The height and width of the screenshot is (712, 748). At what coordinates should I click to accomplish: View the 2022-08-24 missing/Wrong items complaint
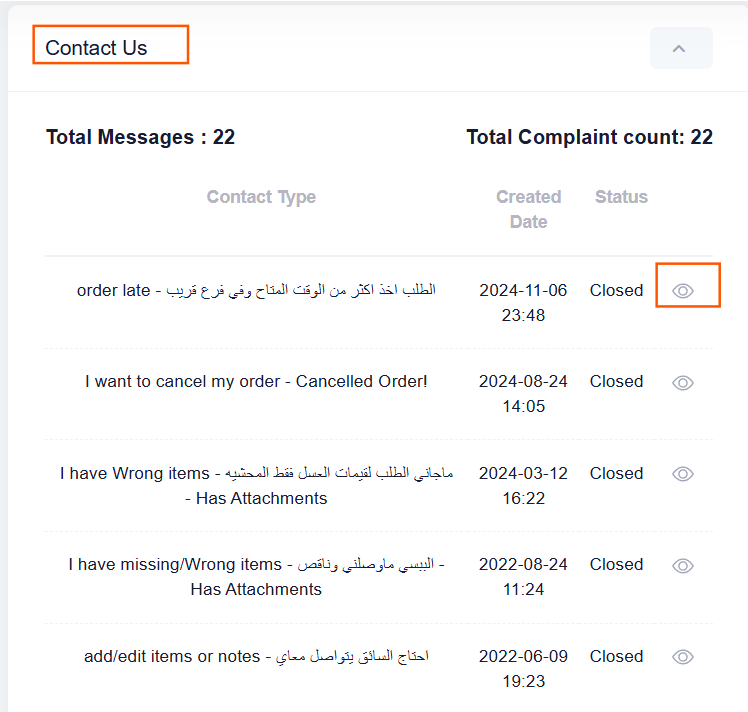coord(683,566)
